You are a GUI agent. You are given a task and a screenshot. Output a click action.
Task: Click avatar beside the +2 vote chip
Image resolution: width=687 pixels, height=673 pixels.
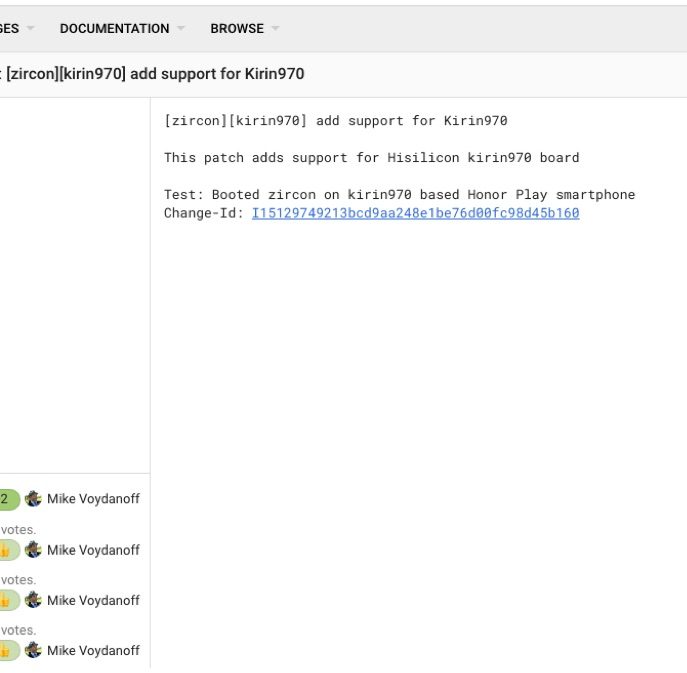tap(33, 499)
